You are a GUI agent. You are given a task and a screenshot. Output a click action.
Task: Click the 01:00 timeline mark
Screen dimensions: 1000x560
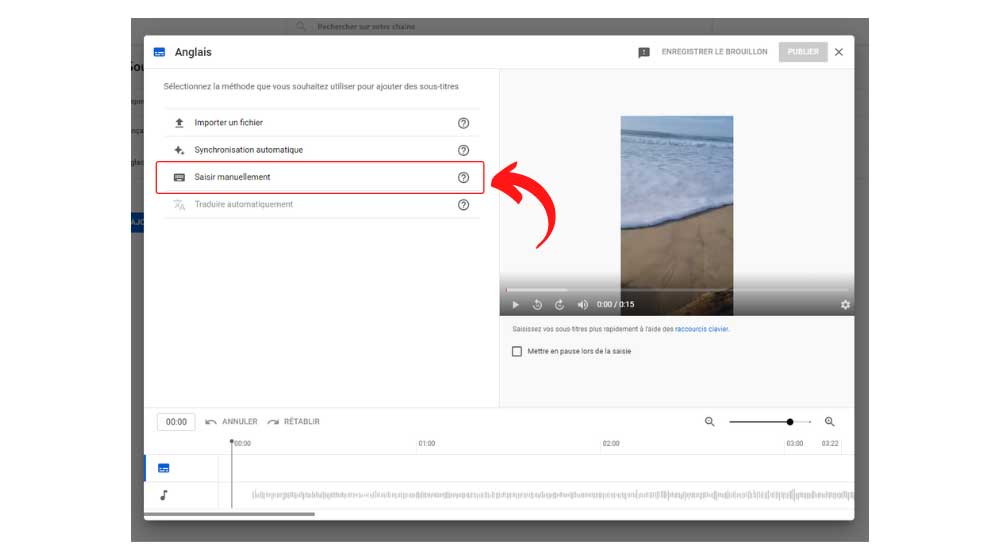[427, 443]
